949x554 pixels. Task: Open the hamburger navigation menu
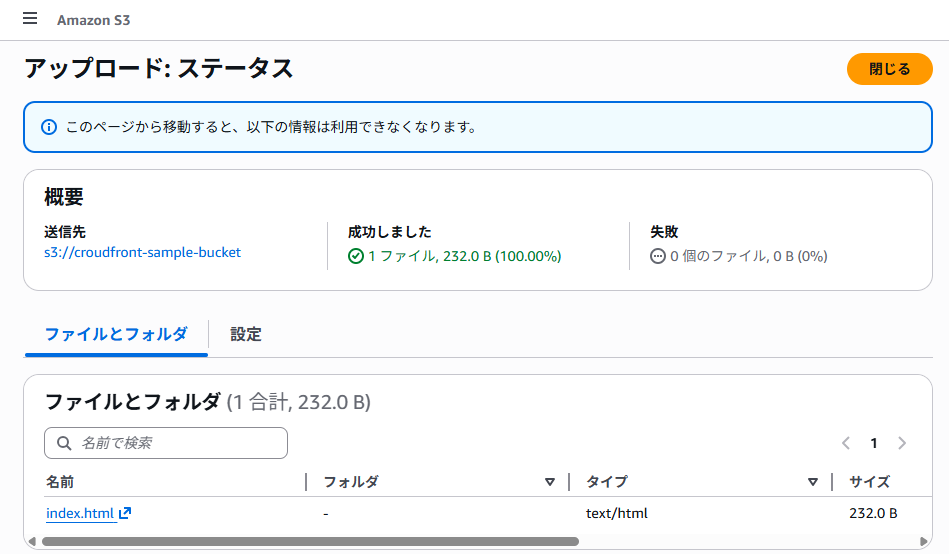(30, 19)
